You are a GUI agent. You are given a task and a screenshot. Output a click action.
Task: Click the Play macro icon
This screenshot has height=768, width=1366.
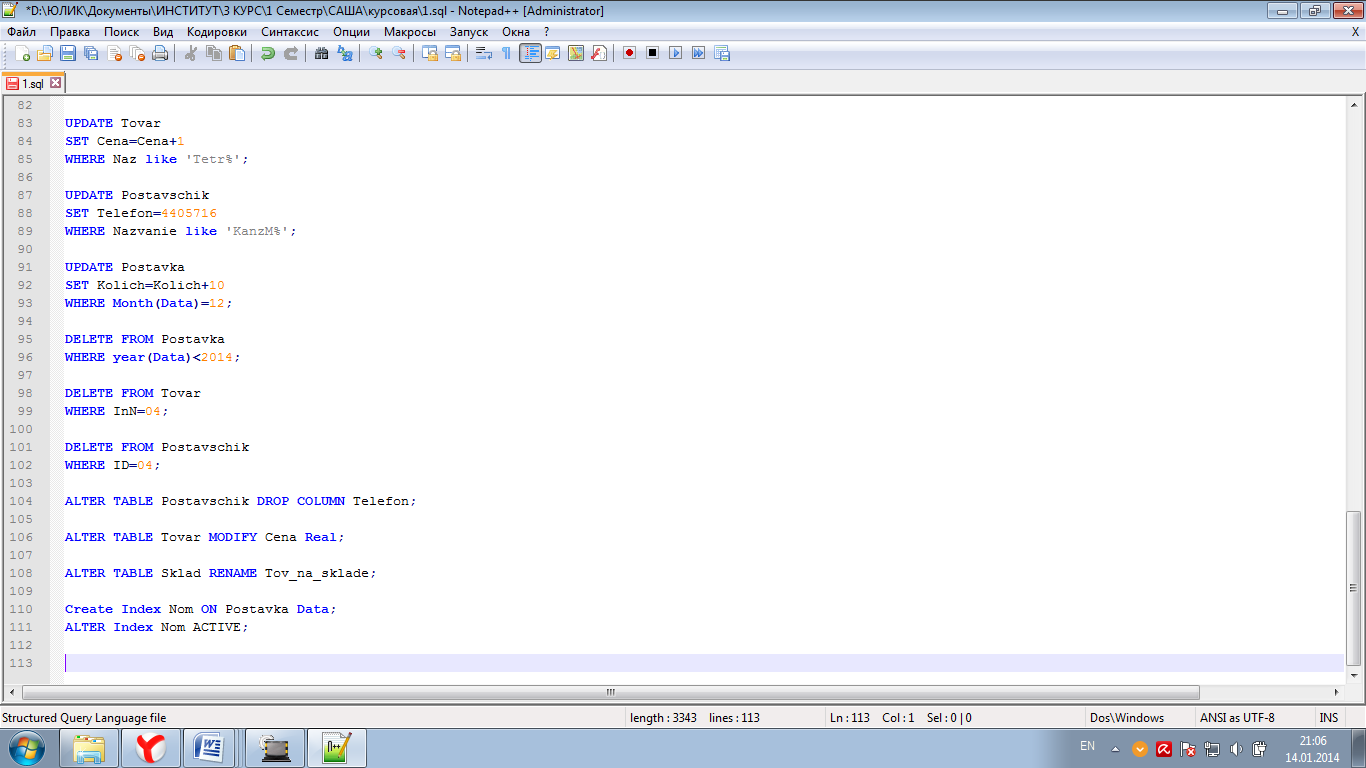(x=675, y=53)
